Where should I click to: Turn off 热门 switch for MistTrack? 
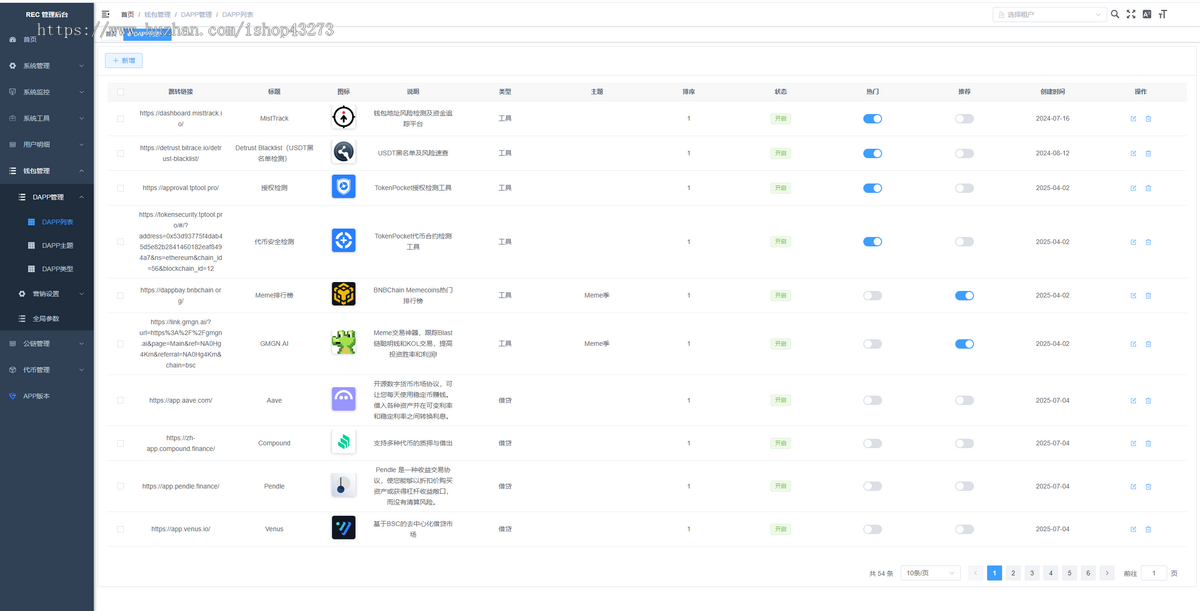tap(872, 118)
